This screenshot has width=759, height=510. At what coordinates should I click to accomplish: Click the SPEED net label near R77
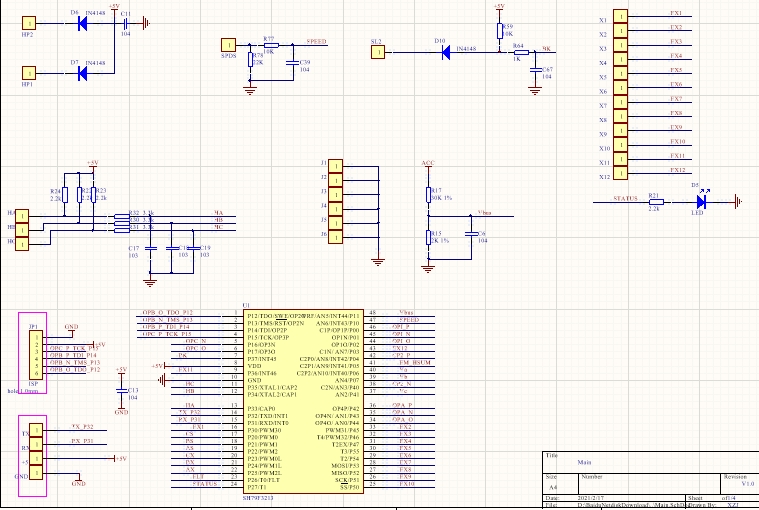click(317, 42)
